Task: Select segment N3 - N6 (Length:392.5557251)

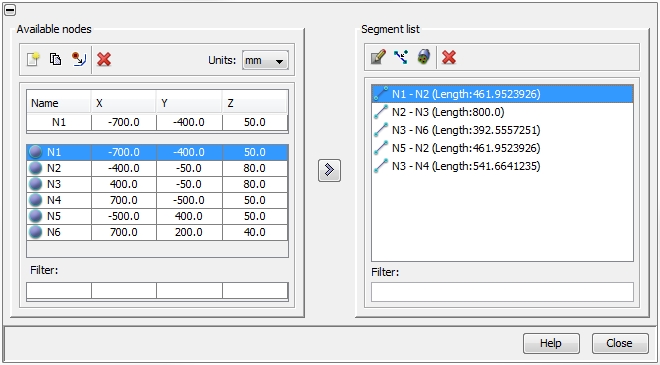Action: (x=502, y=130)
